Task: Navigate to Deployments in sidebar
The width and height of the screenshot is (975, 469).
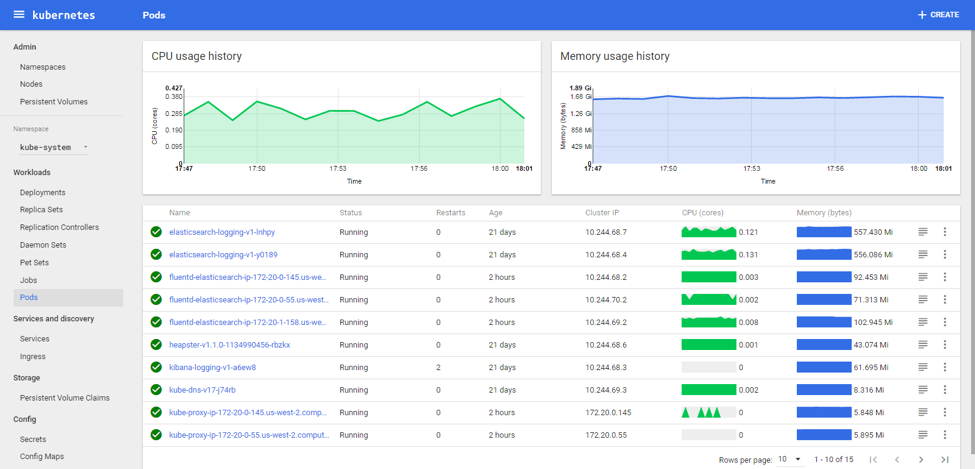Action: tap(42, 193)
